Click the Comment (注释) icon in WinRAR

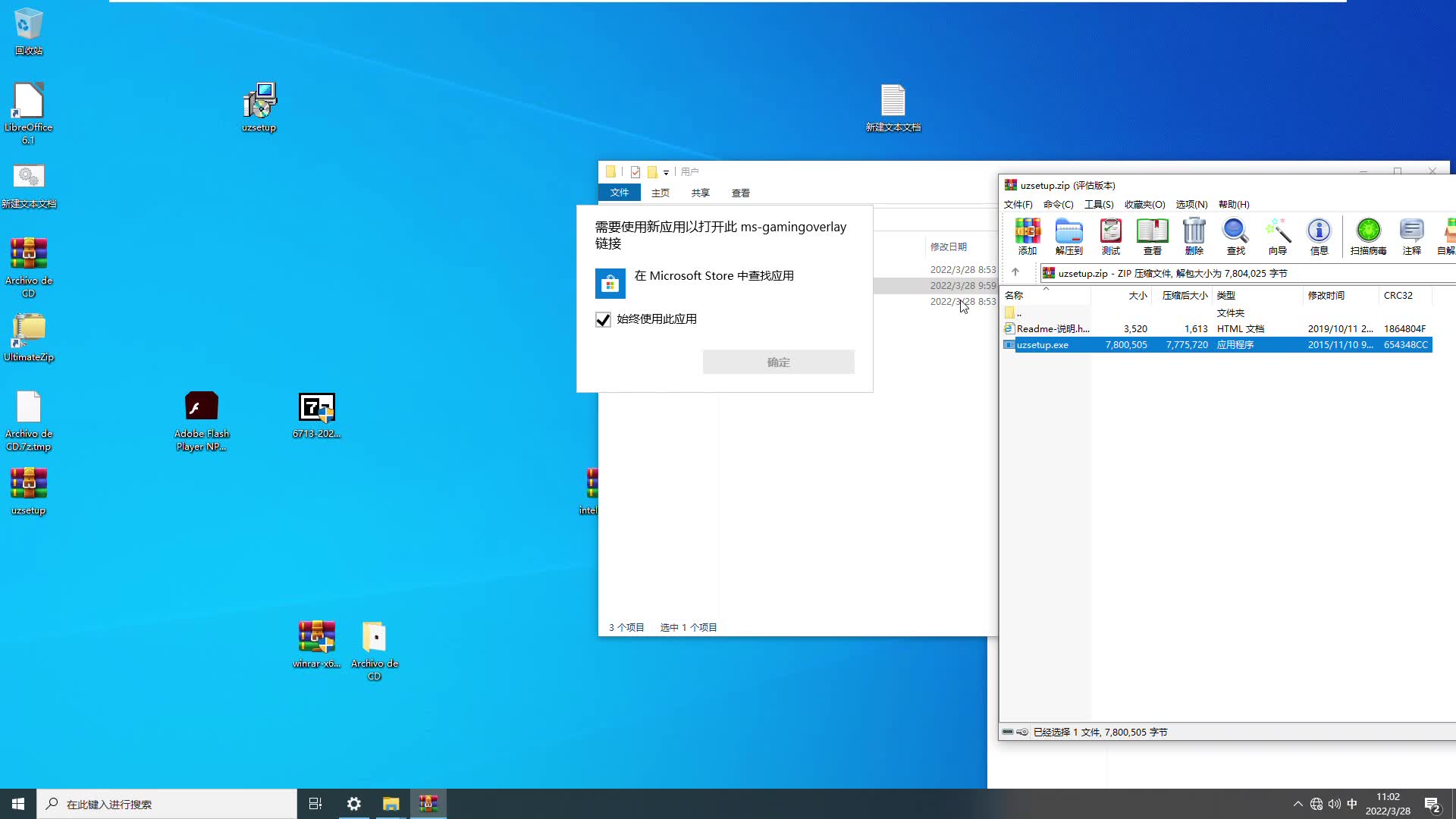point(1412,237)
